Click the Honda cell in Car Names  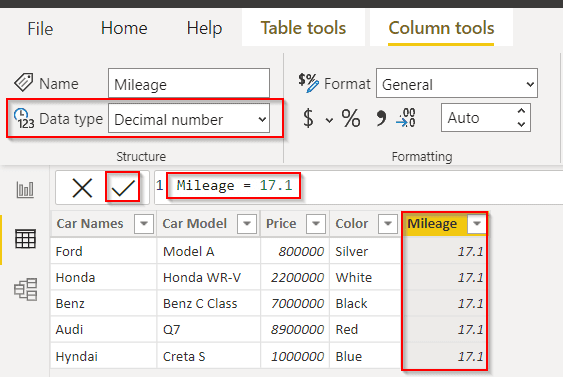103,277
